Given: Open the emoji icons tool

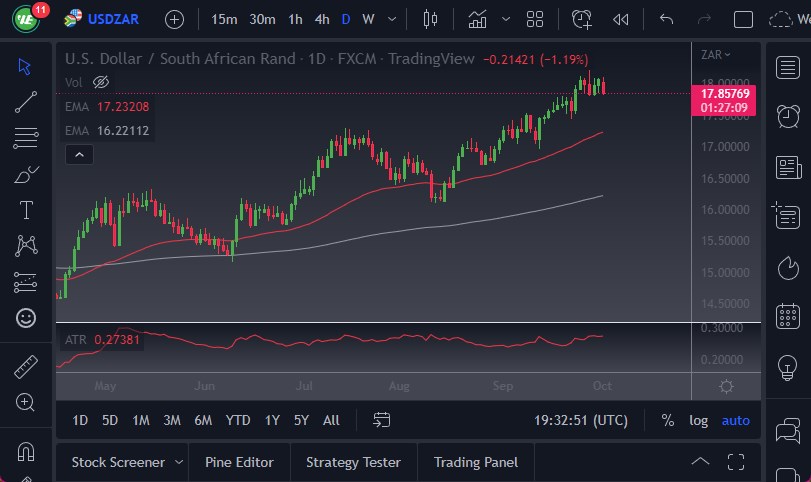Looking at the screenshot, I should (26, 318).
